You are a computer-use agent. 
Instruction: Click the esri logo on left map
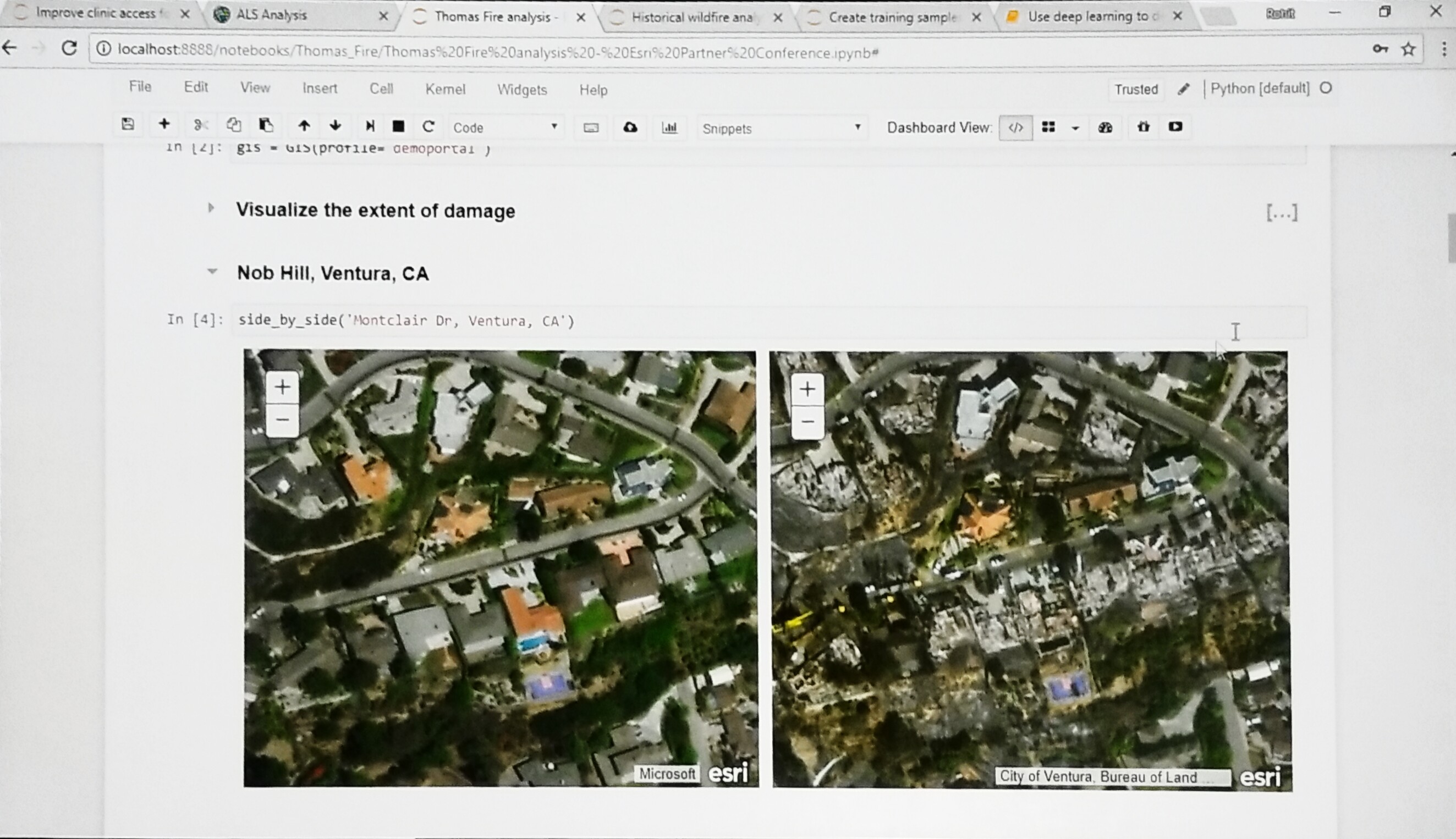click(x=728, y=774)
